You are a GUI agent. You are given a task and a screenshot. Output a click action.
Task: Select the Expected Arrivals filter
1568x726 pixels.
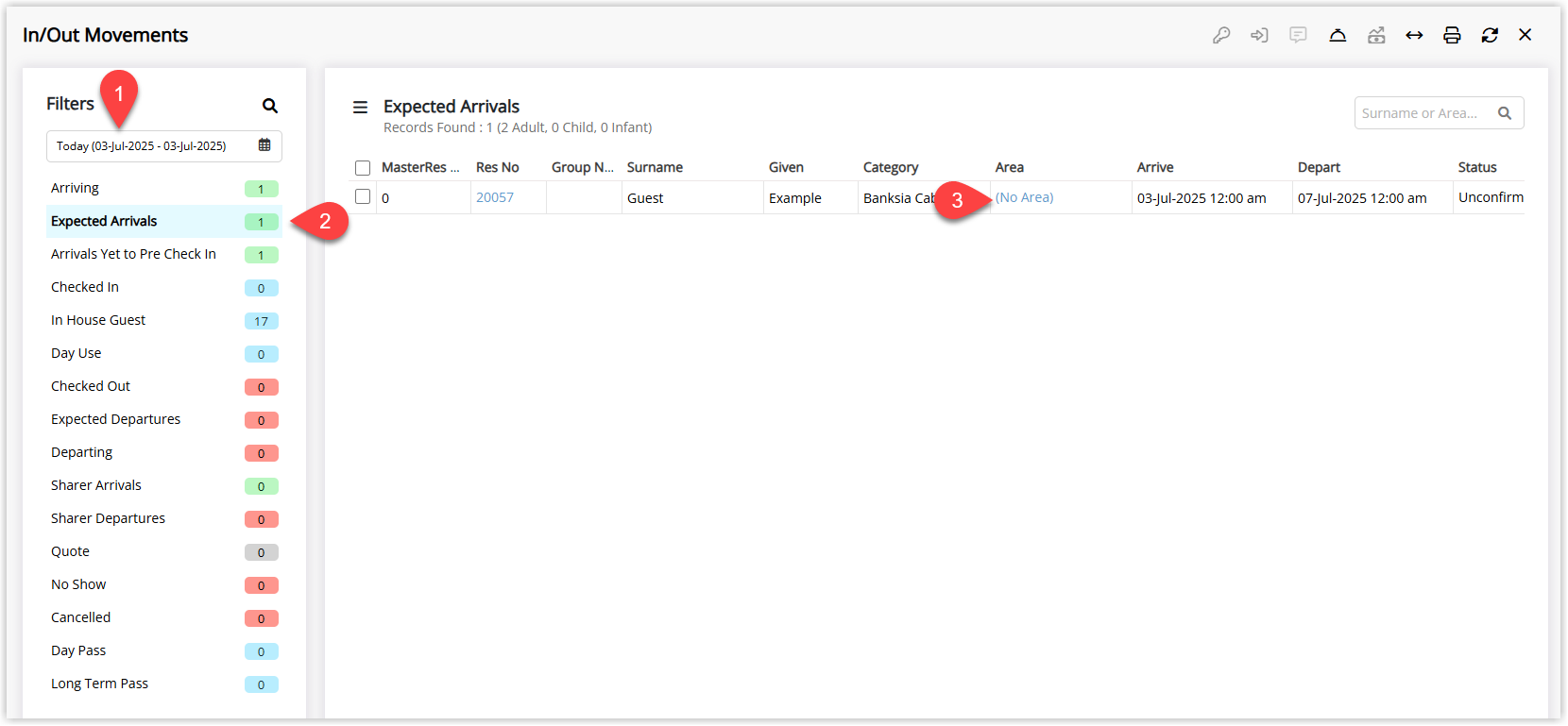click(x=164, y=222)
